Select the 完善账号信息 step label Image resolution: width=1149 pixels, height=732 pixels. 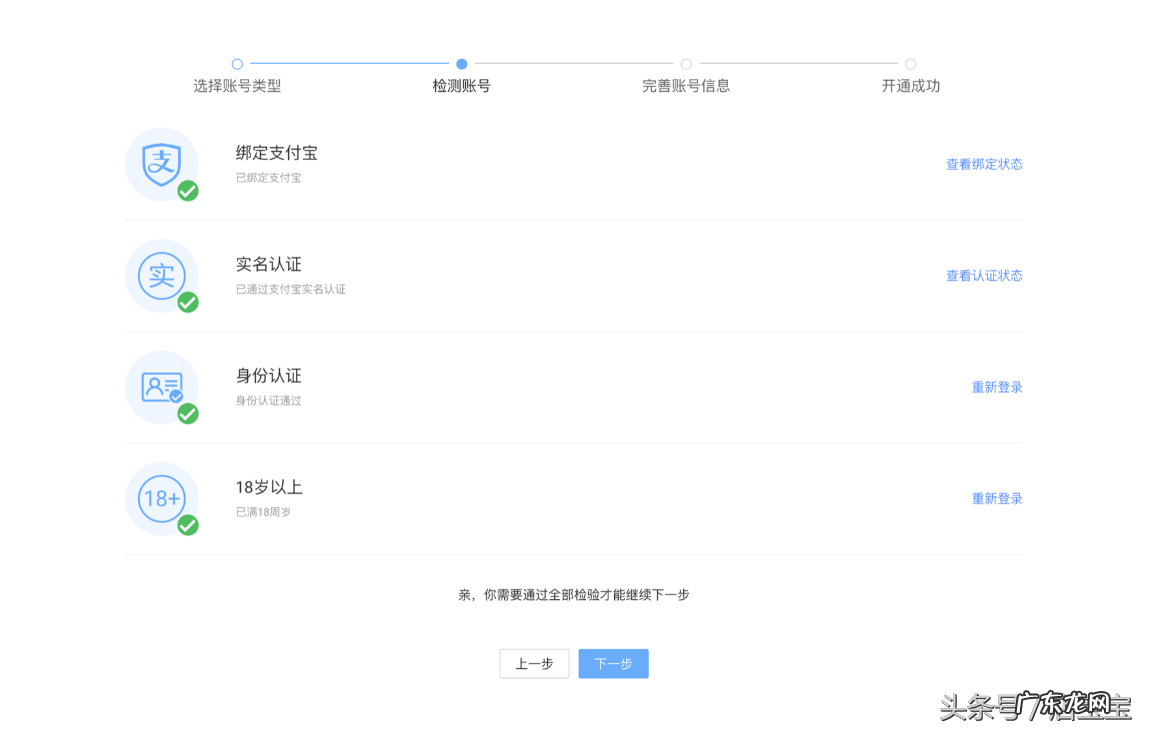point(686,87)
